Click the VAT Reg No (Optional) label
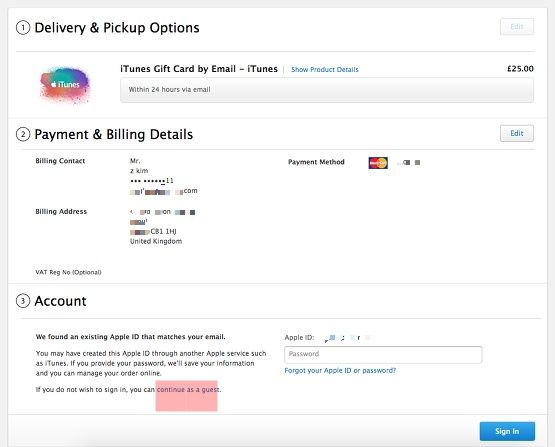Image resolution: width=555 pixels, height=447 pixels. point(68,272)
